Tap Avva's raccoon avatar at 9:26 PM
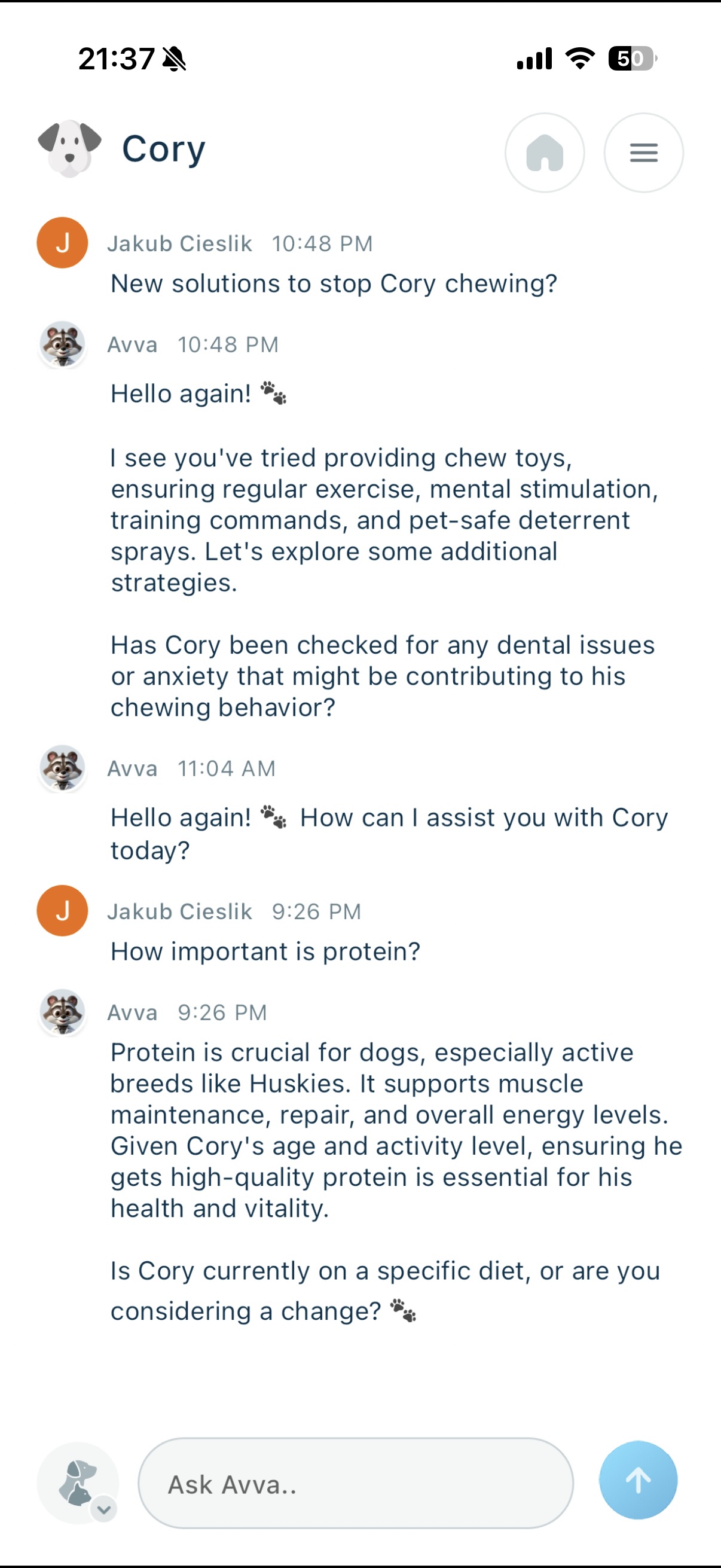Screen dimensions: 721x1568 click(x=62, y=1012)
